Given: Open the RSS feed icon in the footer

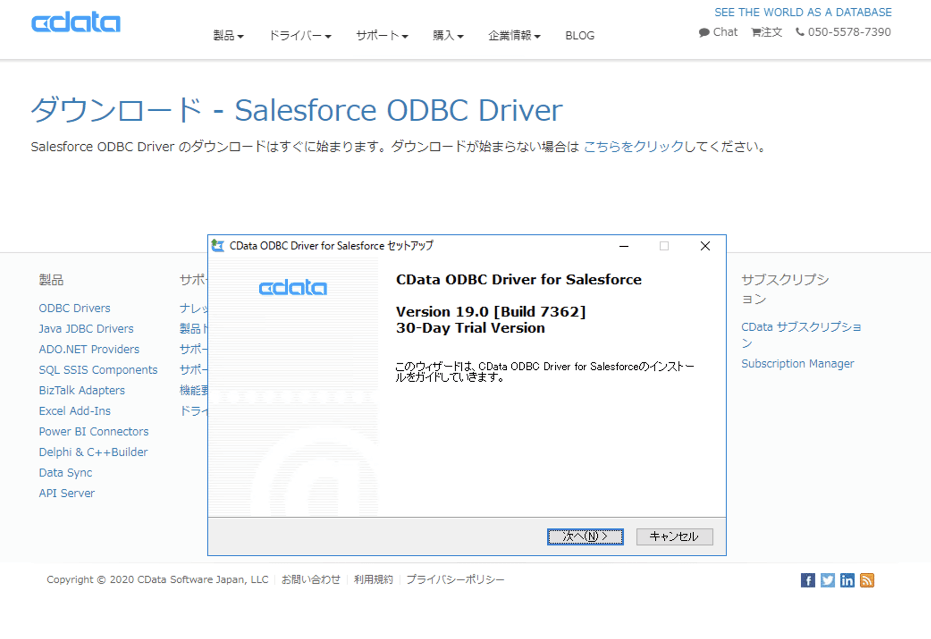Looking at the screenshot, I should click(867, 580).
